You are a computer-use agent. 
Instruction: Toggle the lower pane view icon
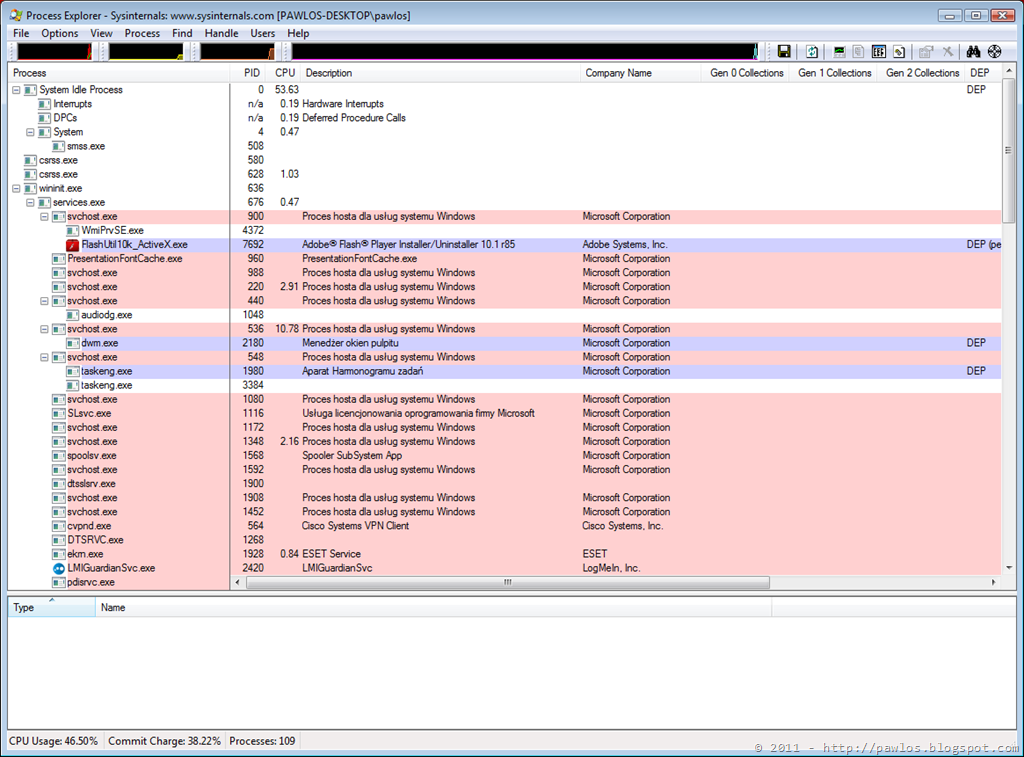pos(879,52)
